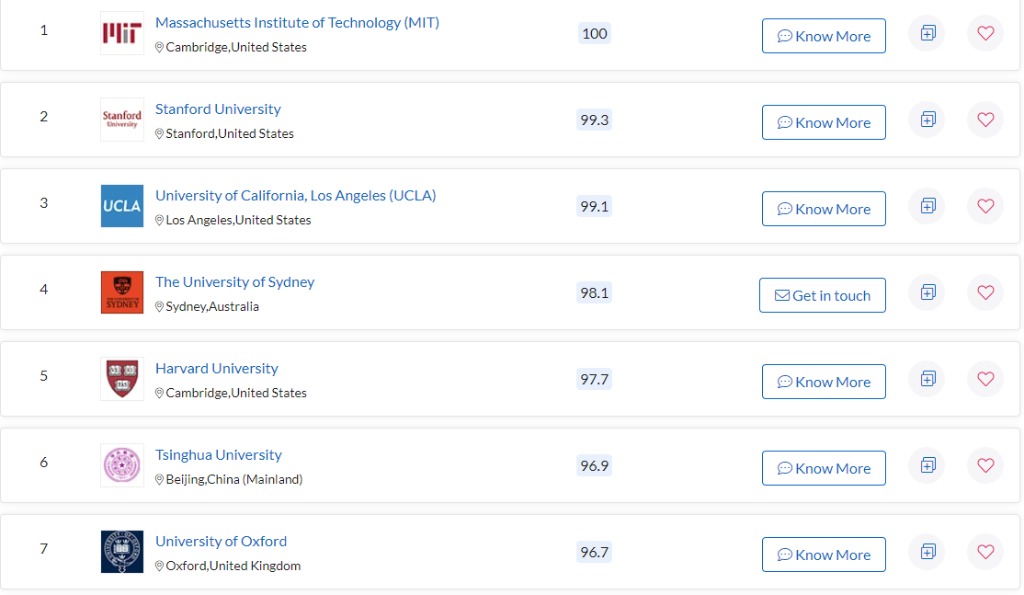Screen dimensions: 1024x595
Task: Add Stanford University to compare
Action: tap(927, 120)
